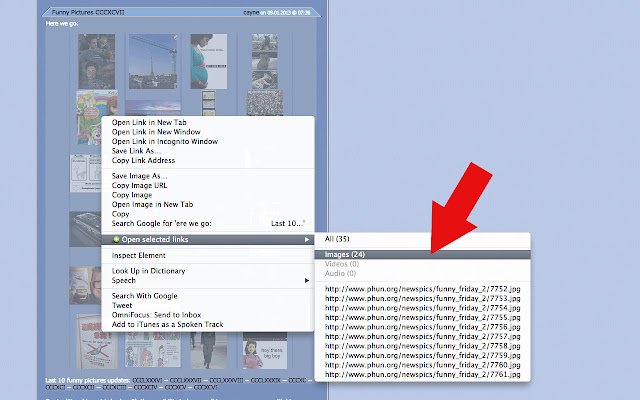This screenshot has height=400, width=640.
Task: Open the link ending in 7754.jpg
Action: (422, 308)
